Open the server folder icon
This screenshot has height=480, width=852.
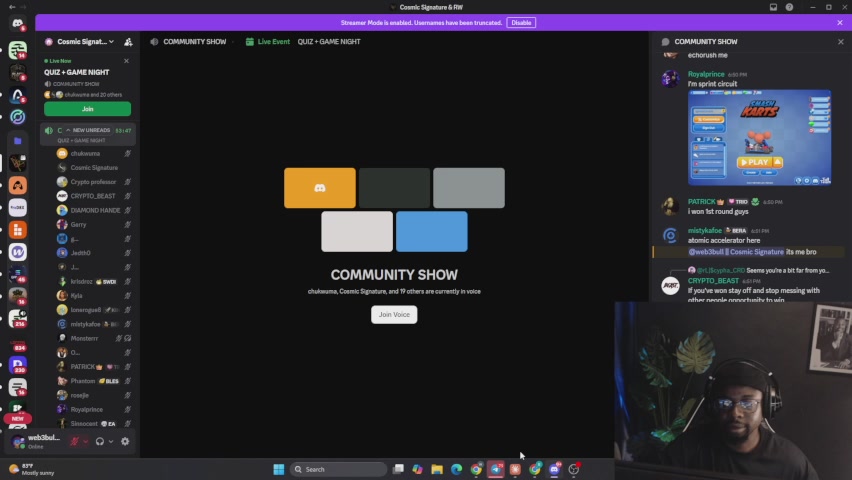17,141
